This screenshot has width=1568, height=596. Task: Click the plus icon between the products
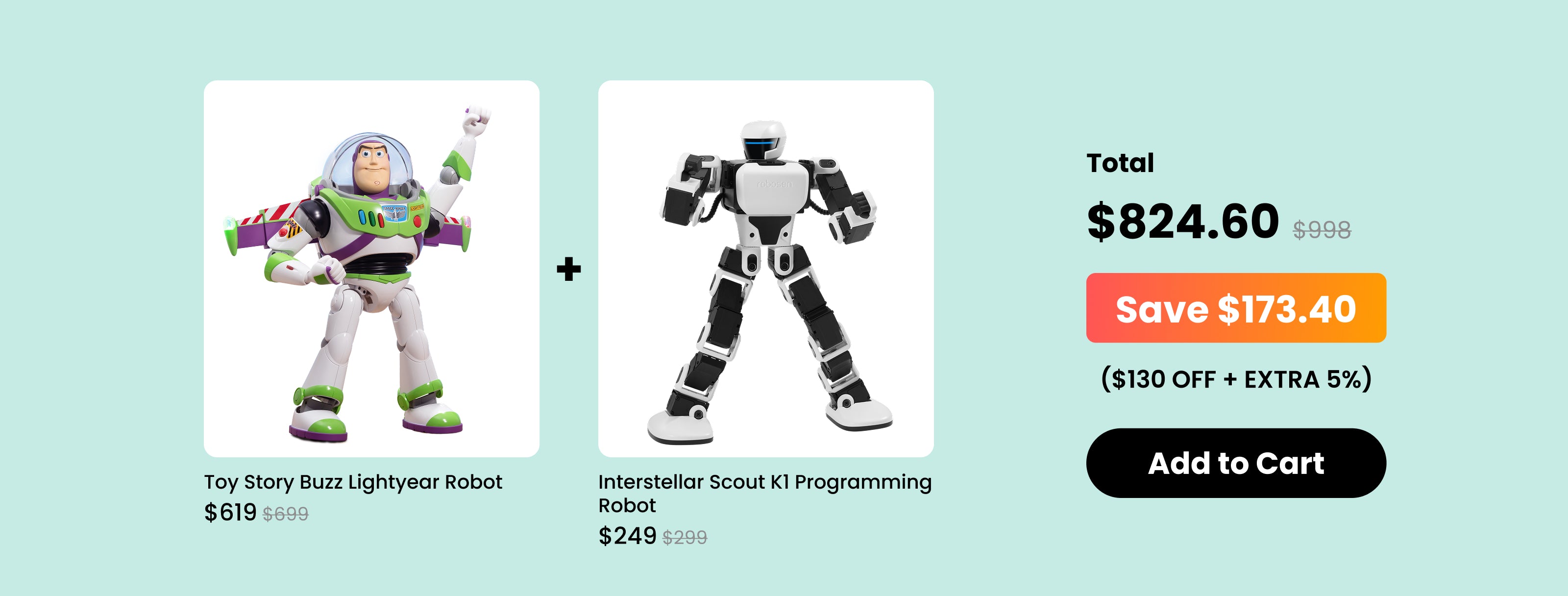click(x=568, y=269)
